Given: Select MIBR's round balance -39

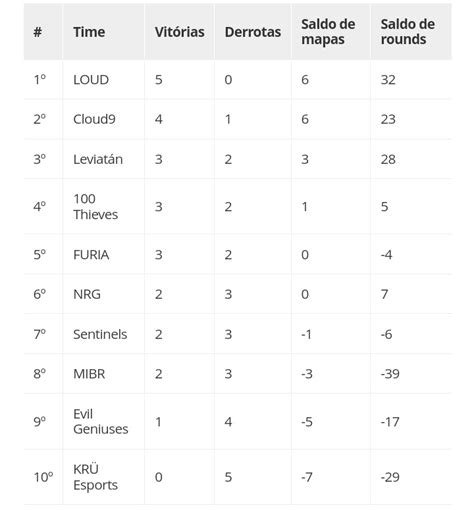Looking at the screenshot, I should 390,374.
